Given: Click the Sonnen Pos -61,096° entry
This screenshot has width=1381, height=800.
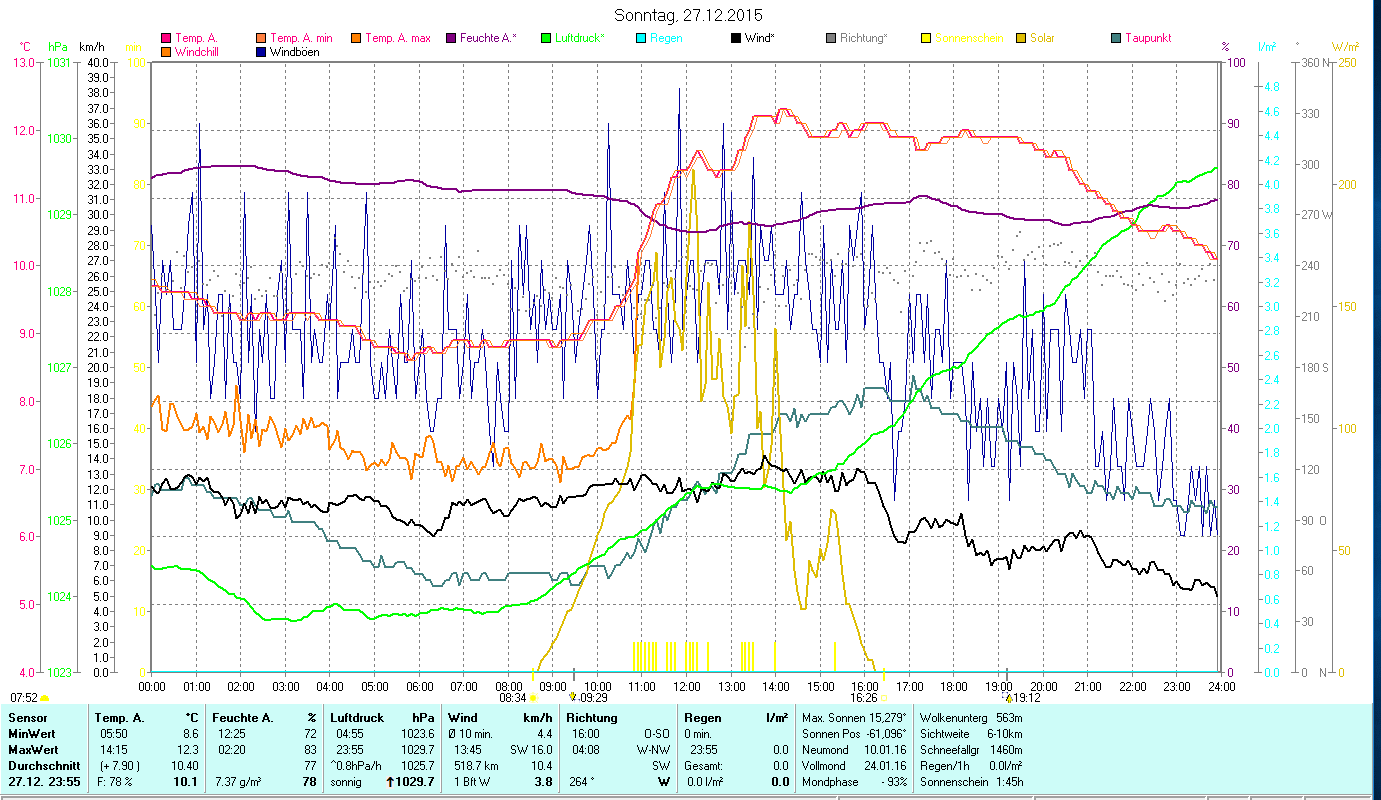Looking at the screenshot, I should 854,733.
